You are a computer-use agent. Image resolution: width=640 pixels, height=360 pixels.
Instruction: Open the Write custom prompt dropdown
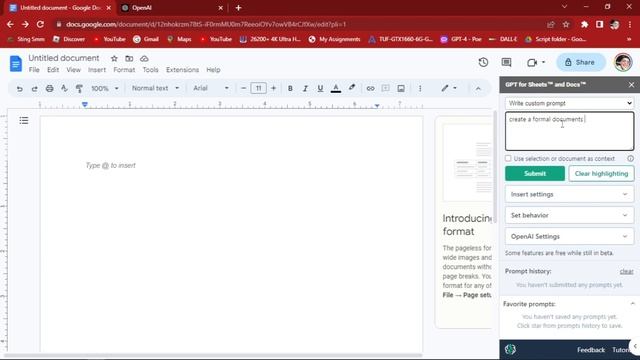569,103
